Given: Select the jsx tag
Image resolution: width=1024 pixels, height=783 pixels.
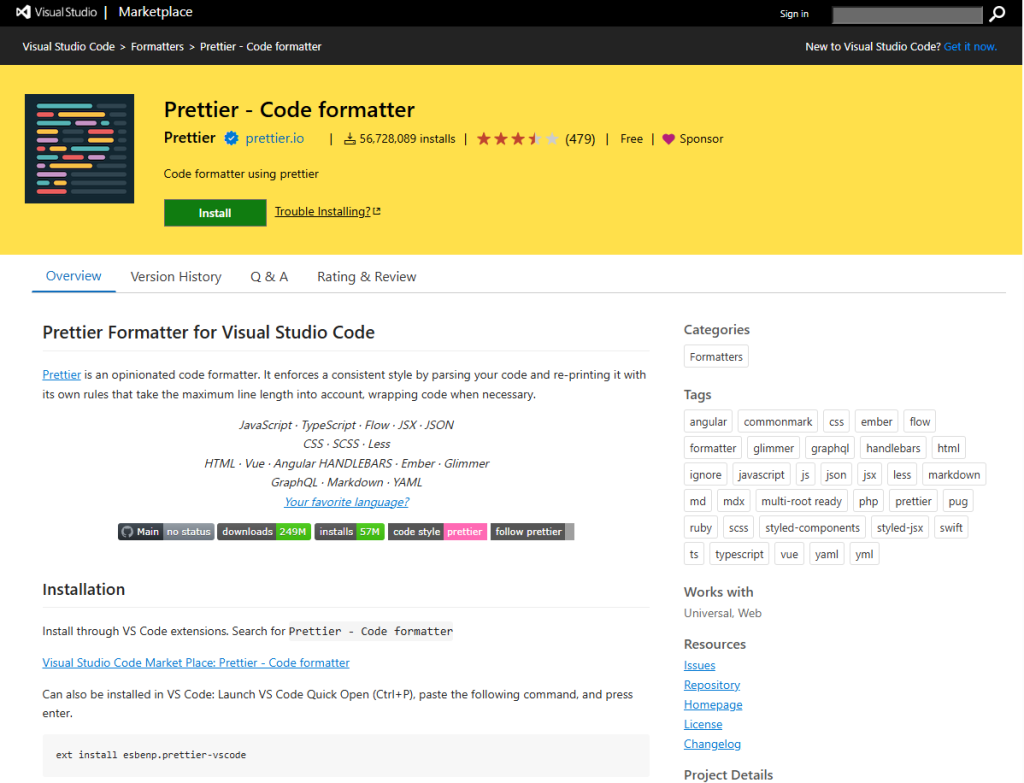Looking at the screenshot, I should (869, 475).
